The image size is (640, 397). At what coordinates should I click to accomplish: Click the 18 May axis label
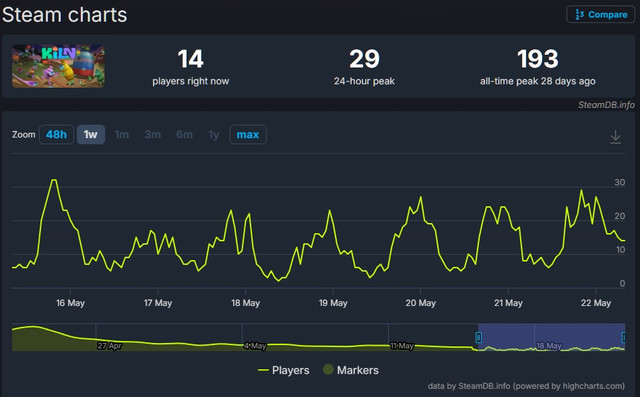(245, 303)
